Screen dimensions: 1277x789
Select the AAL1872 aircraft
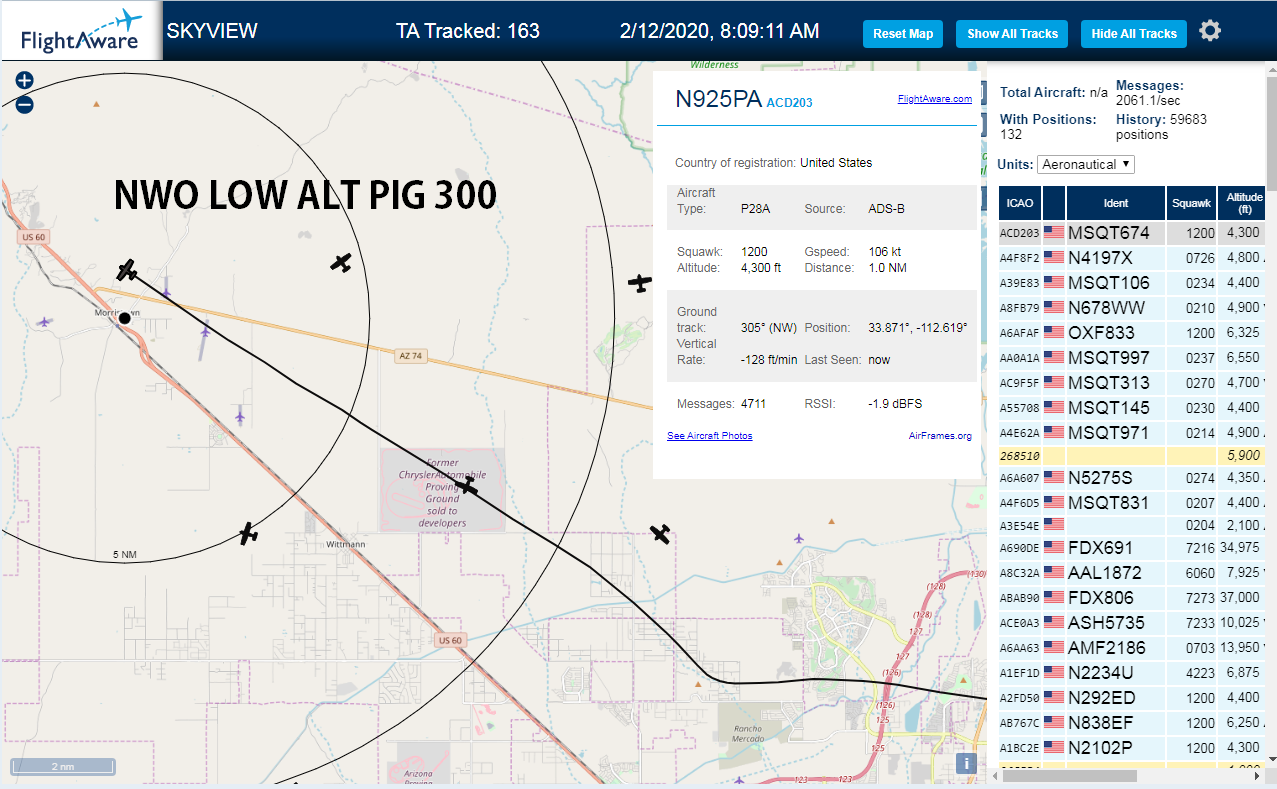pyautogui.click(x=1132, y=573)
